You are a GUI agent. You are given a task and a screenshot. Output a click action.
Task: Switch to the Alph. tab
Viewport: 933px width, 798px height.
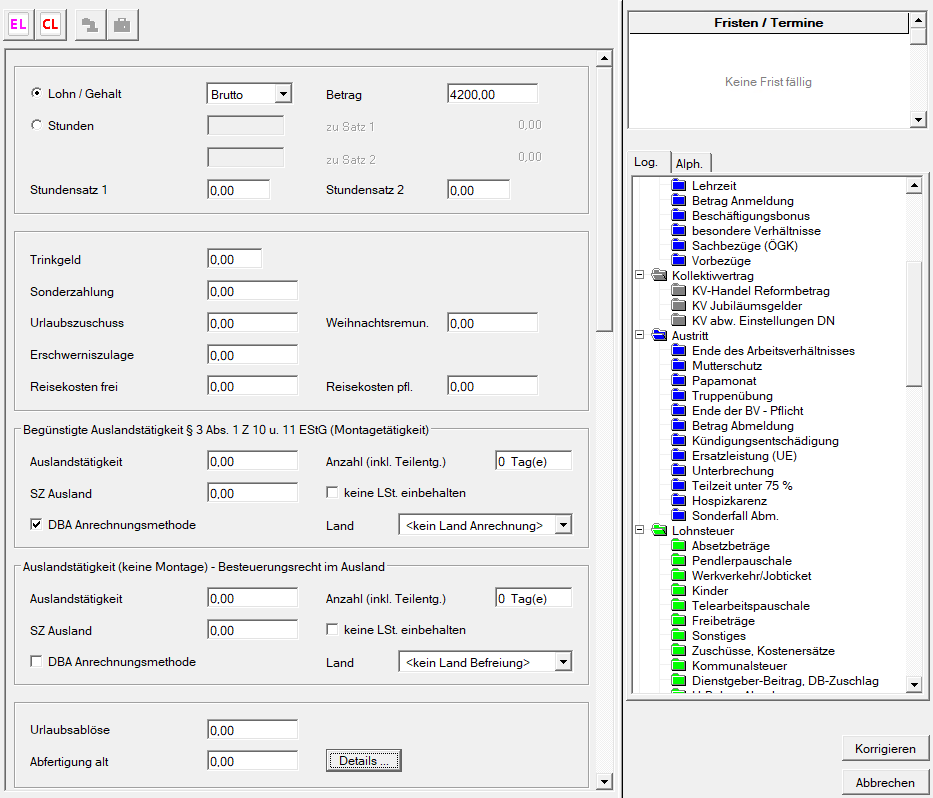[689, 164]
